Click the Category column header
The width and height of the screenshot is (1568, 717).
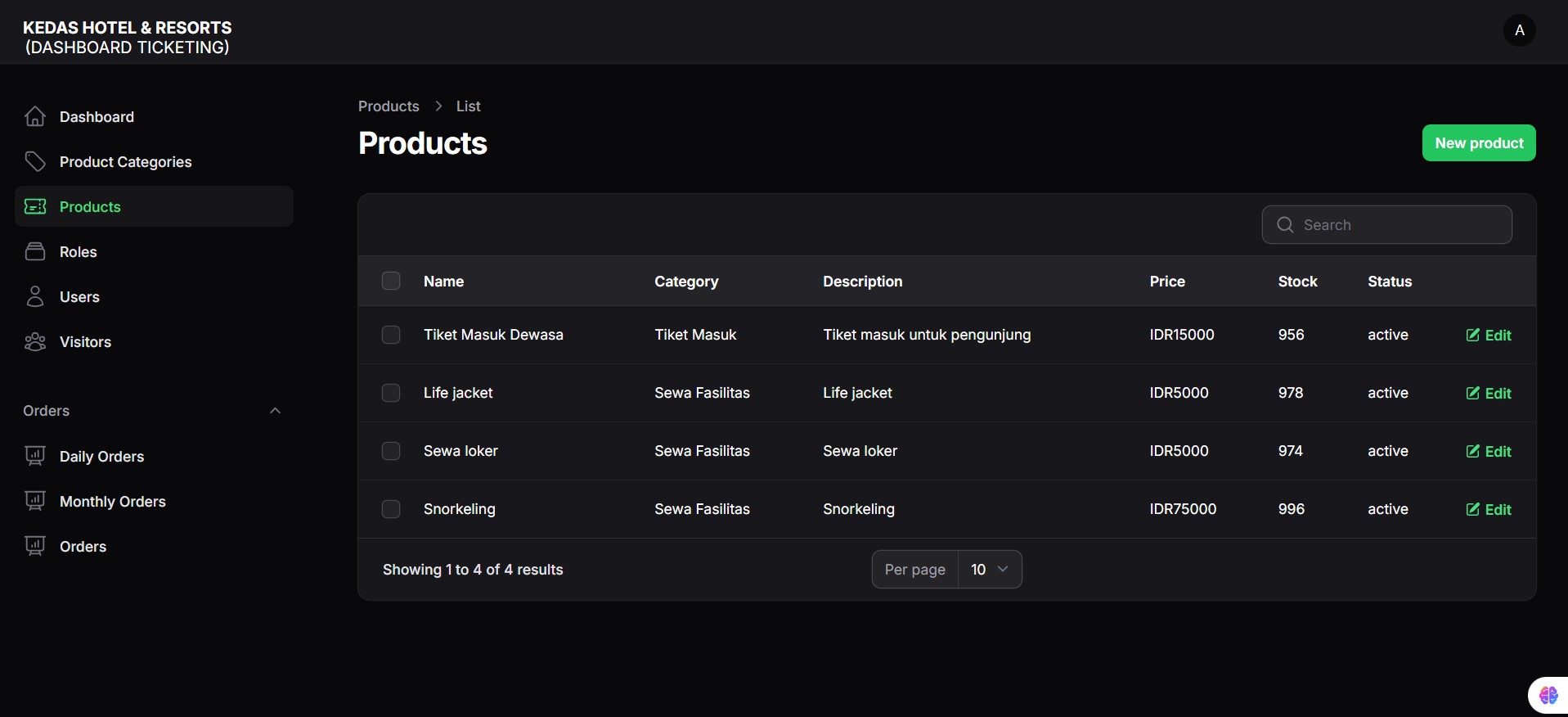coord(686,281)
